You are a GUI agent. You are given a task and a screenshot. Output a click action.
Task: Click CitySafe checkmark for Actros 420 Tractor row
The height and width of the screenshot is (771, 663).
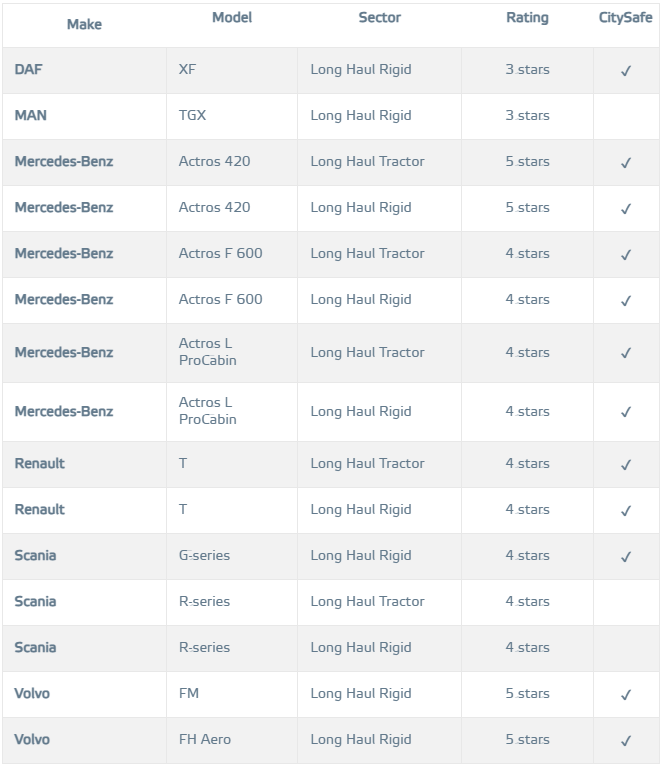(x=626, y=162)
